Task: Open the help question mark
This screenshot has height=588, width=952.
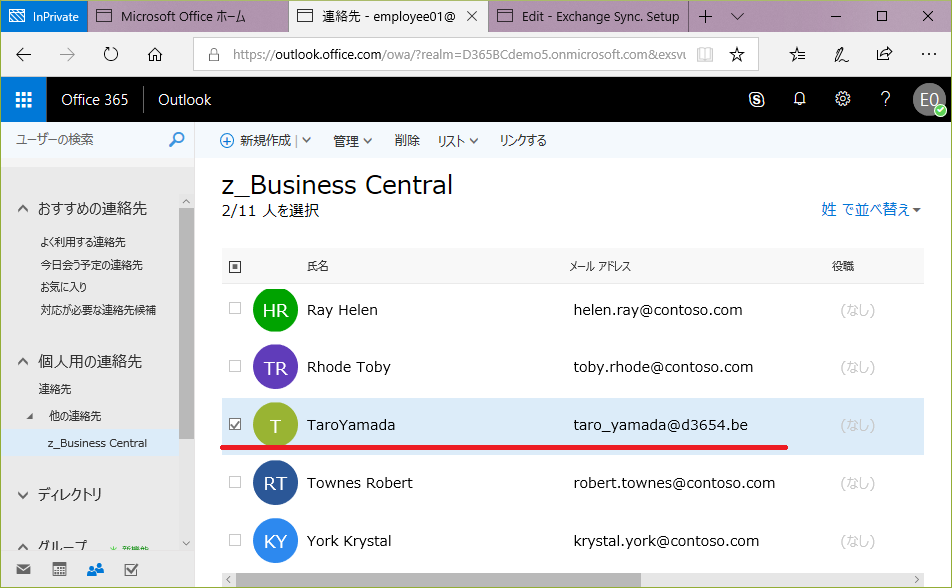Action: (x=885, y=99)
